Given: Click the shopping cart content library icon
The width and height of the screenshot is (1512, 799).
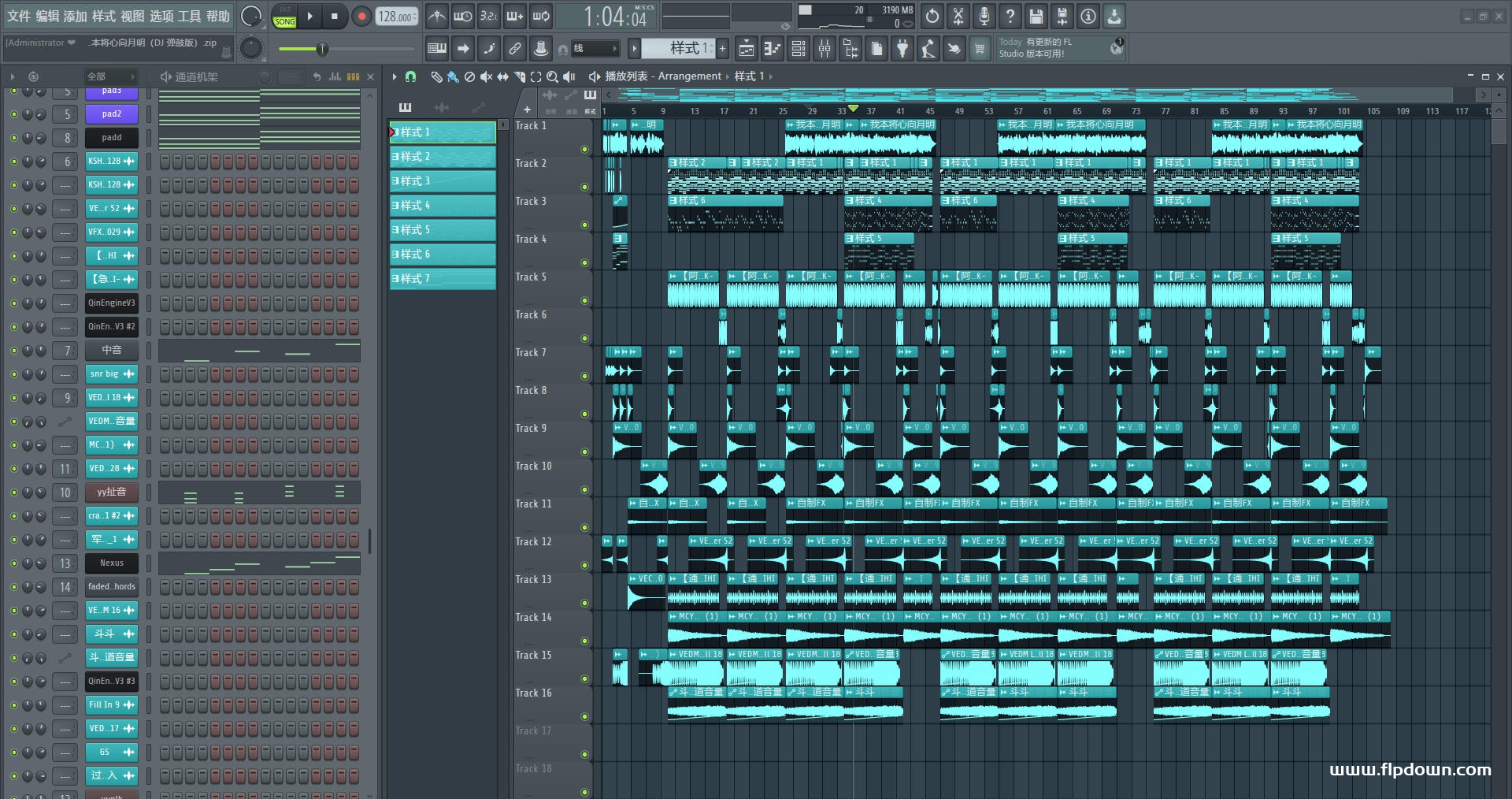Looking at the screenshot, I should (x=980, y=49).
